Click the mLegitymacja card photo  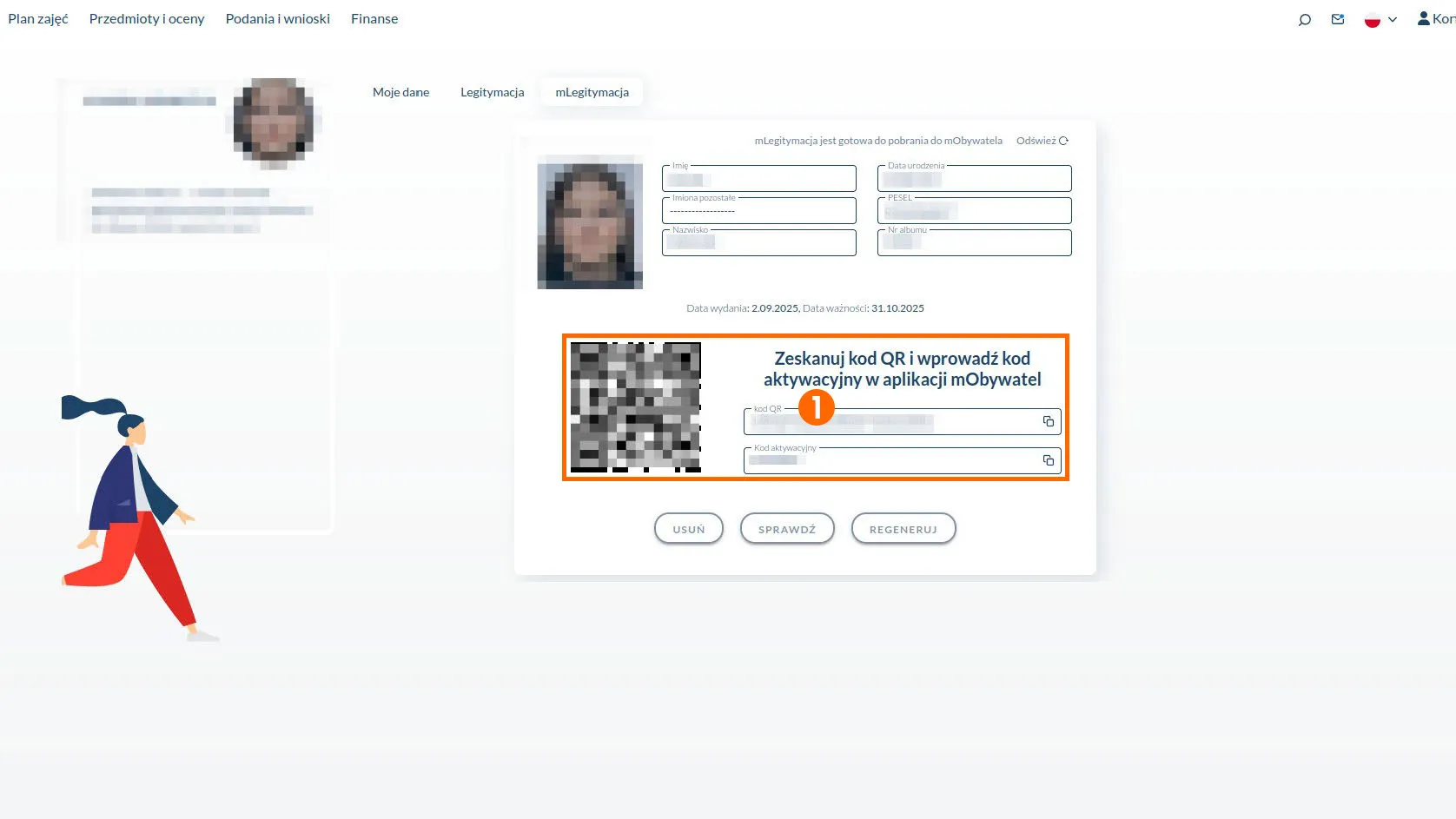point(590,221)
